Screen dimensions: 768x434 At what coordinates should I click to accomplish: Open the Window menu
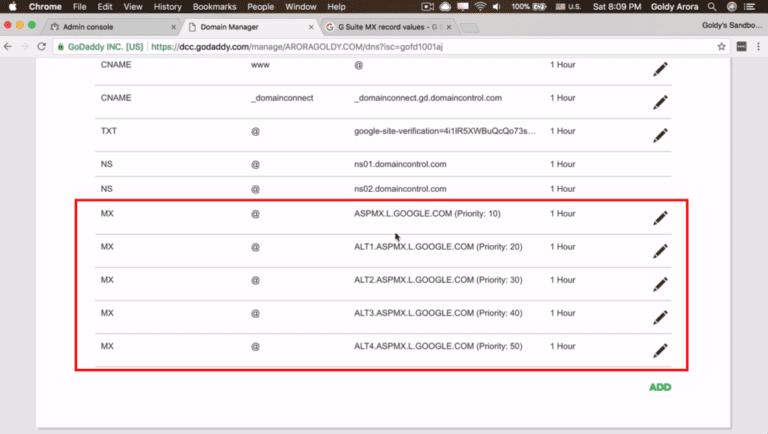coord(301,7)
